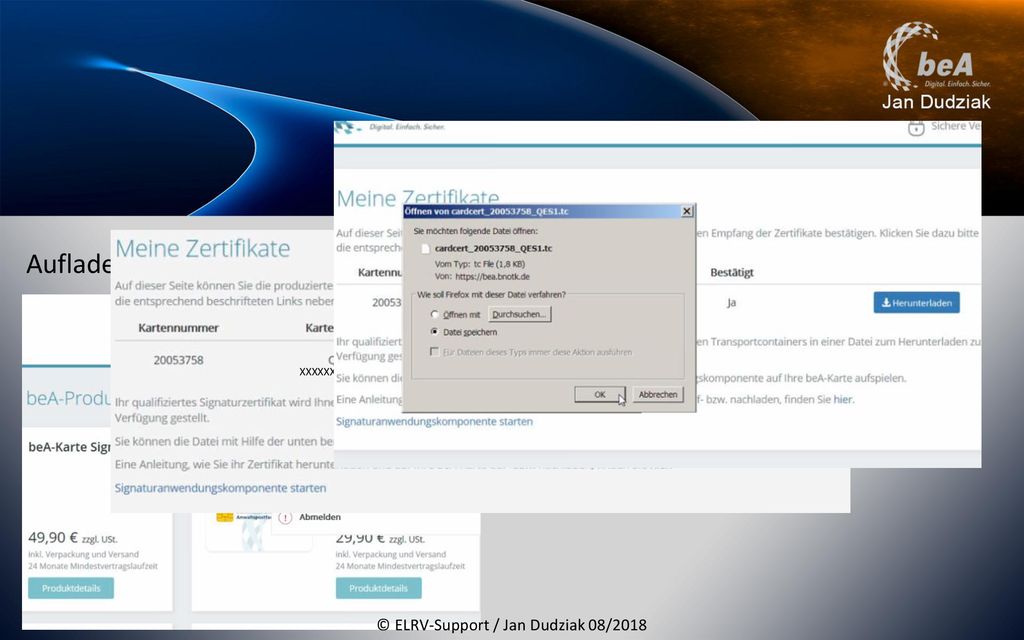
Task: Click the "Bestätigt" column header
Action: pos(732,272)
